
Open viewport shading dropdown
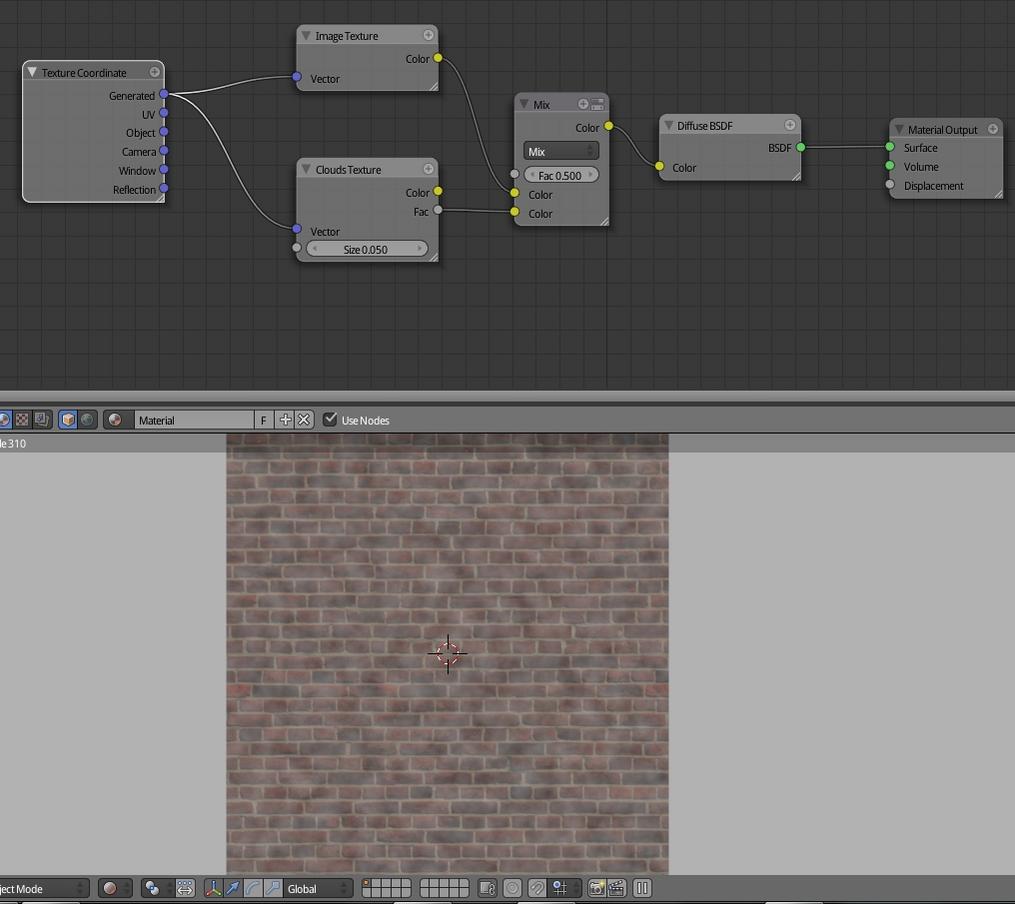tap(115, 888)
